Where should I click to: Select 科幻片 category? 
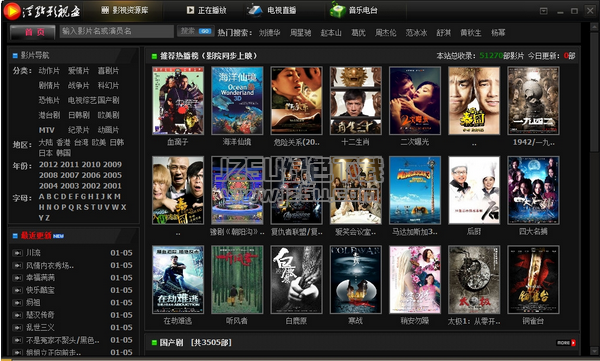pyautogui.click(x=108, y=85)
